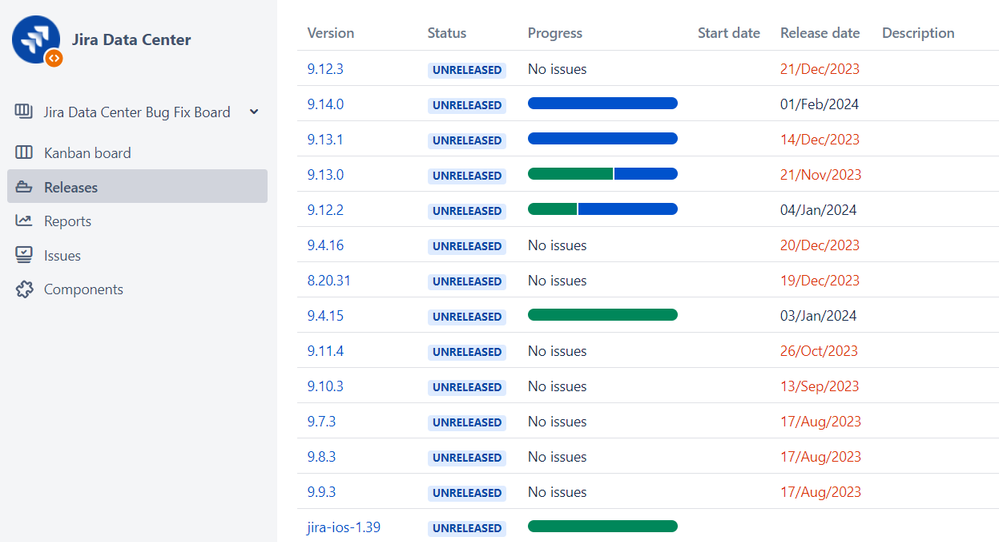Click the green progress bar for 9.4.15
This screenshot has width=999, height=542.
602,315
